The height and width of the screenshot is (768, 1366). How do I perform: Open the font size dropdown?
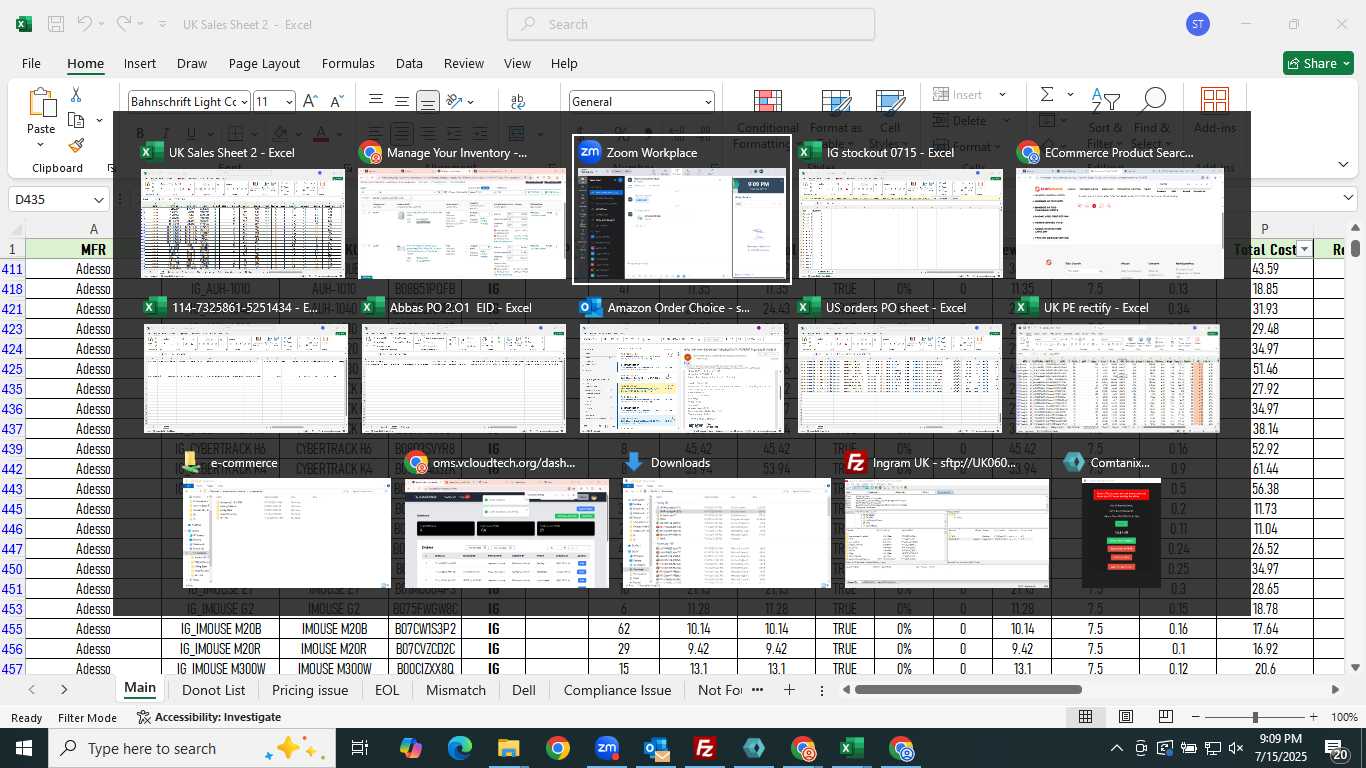click(x=289, y=101)
